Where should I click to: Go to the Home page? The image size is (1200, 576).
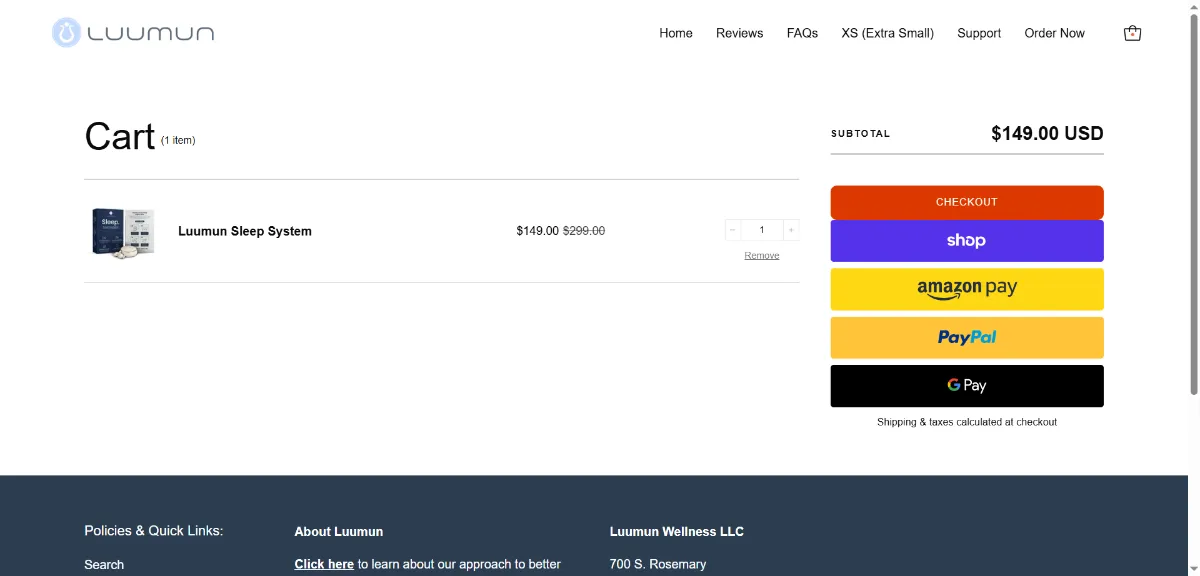676,33
